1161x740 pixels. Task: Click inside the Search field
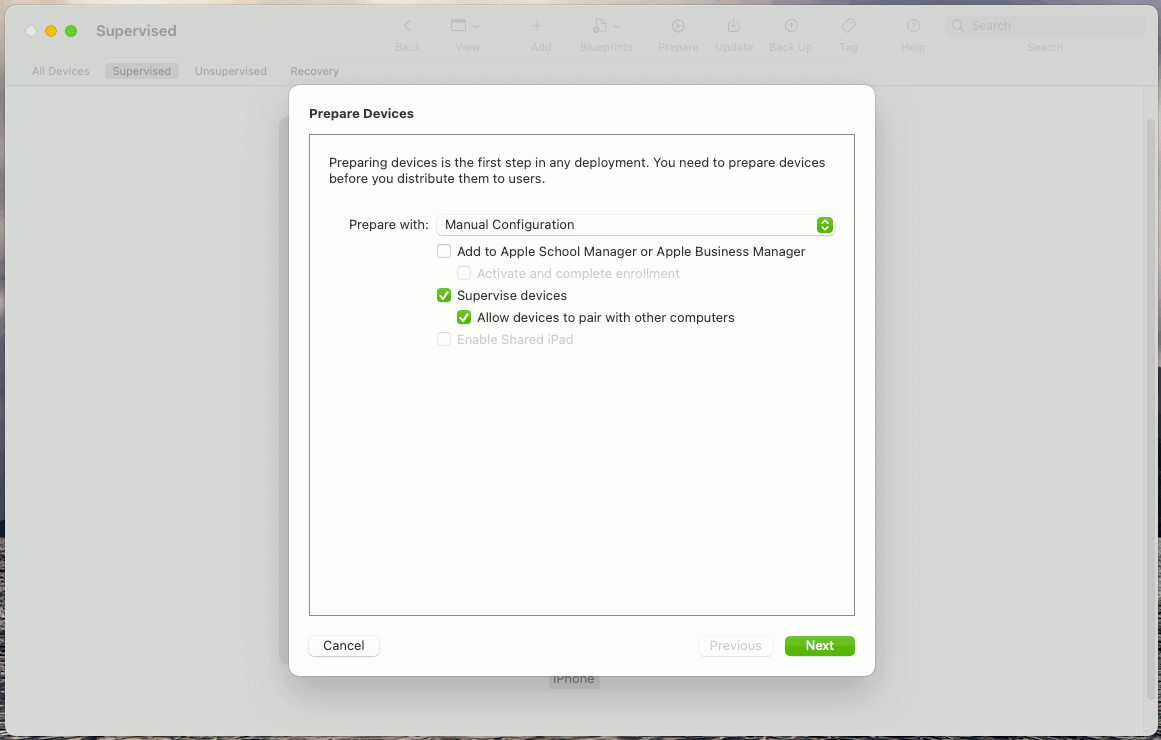pyautogui.click(x=1045, y=25)
